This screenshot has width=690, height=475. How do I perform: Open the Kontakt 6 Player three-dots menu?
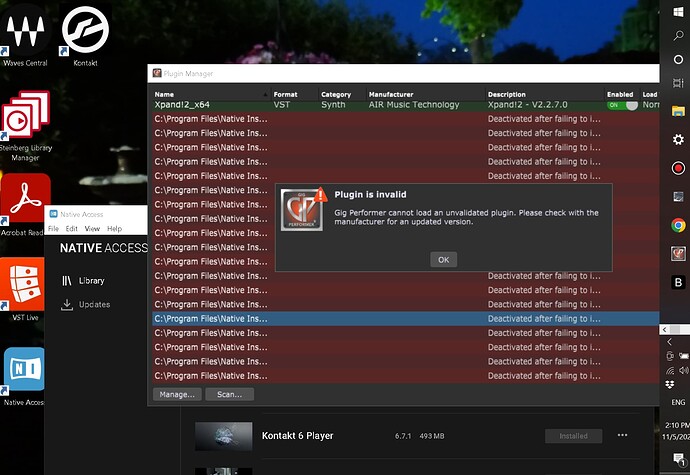tap(622, 435)
